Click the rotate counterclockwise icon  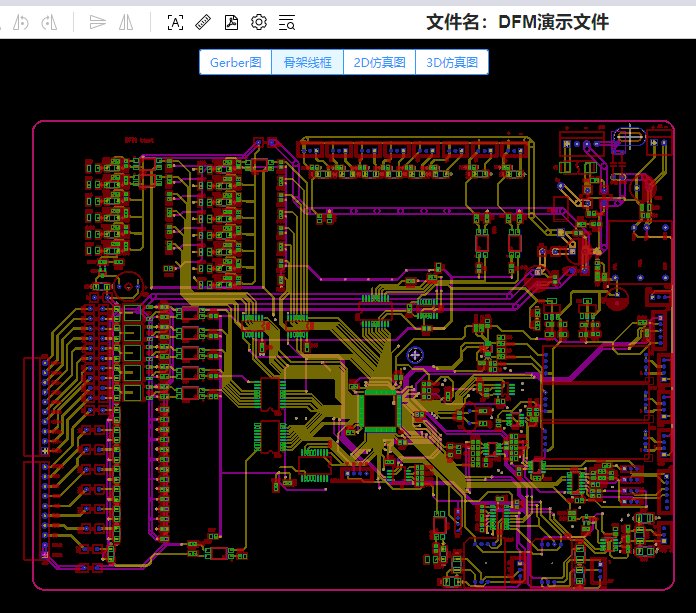pyautogui.click(x=20, y=22)
